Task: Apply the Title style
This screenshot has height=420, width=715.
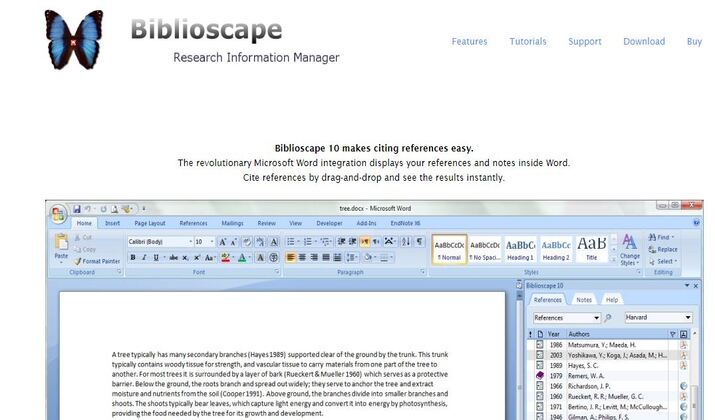Action: point(591,249)
